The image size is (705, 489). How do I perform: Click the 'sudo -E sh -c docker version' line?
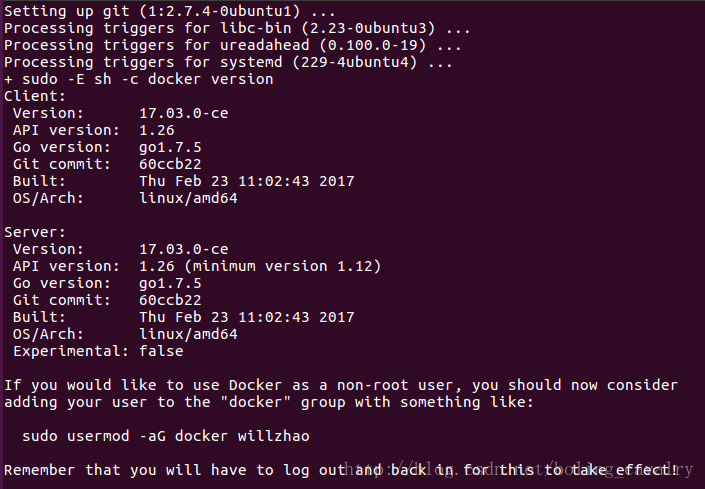(x=138, y=80)
